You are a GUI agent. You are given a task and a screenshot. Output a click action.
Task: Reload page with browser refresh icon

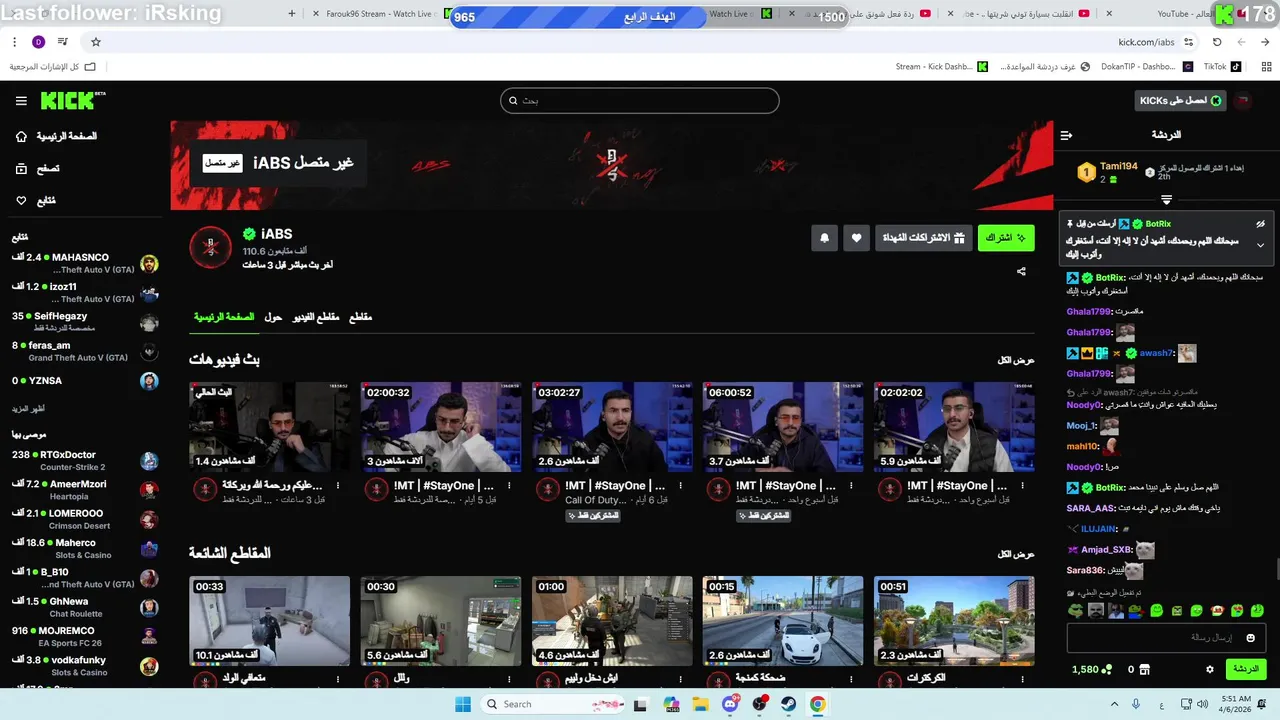pos(1217,42)
